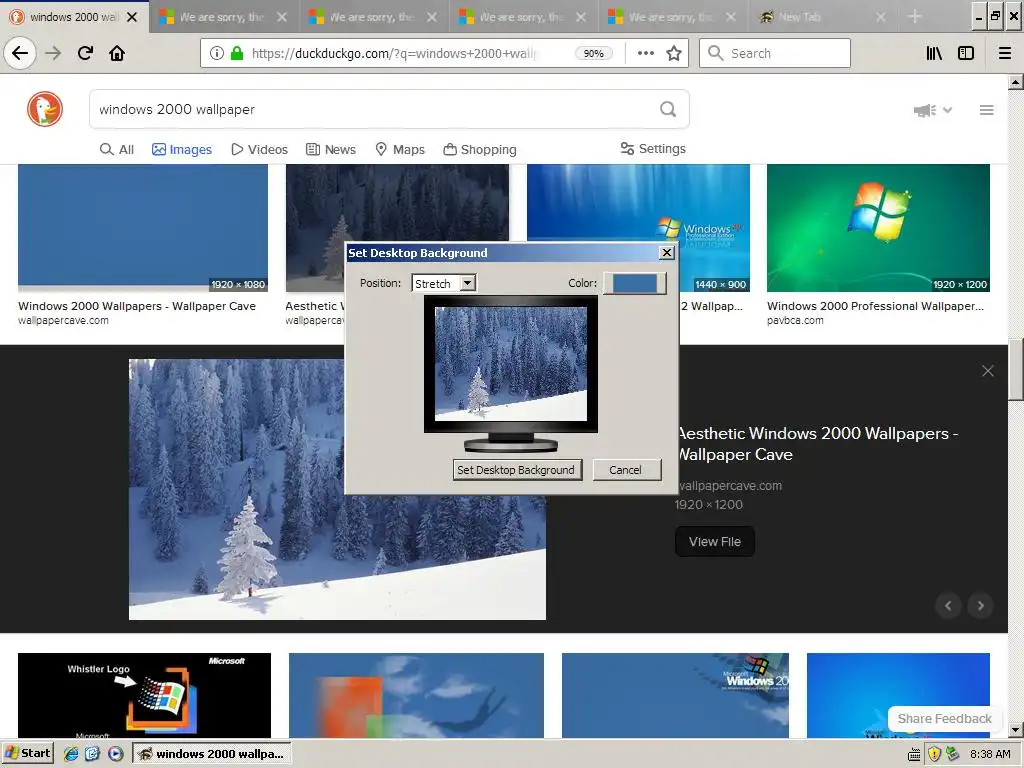
Task: Toggle the sidebar view icon
Action: pos(966,53)
